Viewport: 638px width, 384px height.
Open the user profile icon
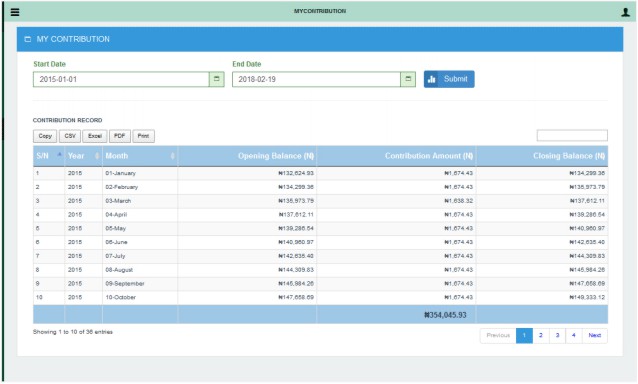tap(625, 12)
